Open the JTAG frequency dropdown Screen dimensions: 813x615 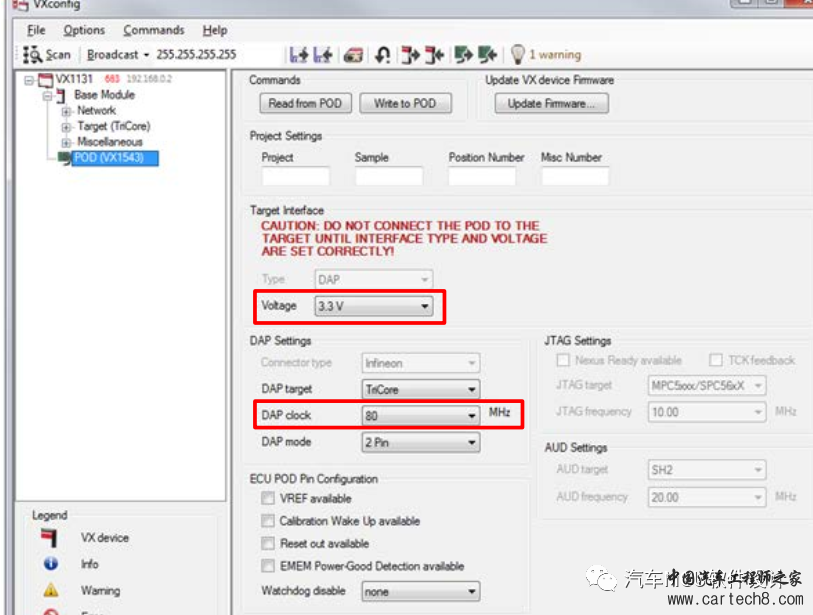click(707, 412)
